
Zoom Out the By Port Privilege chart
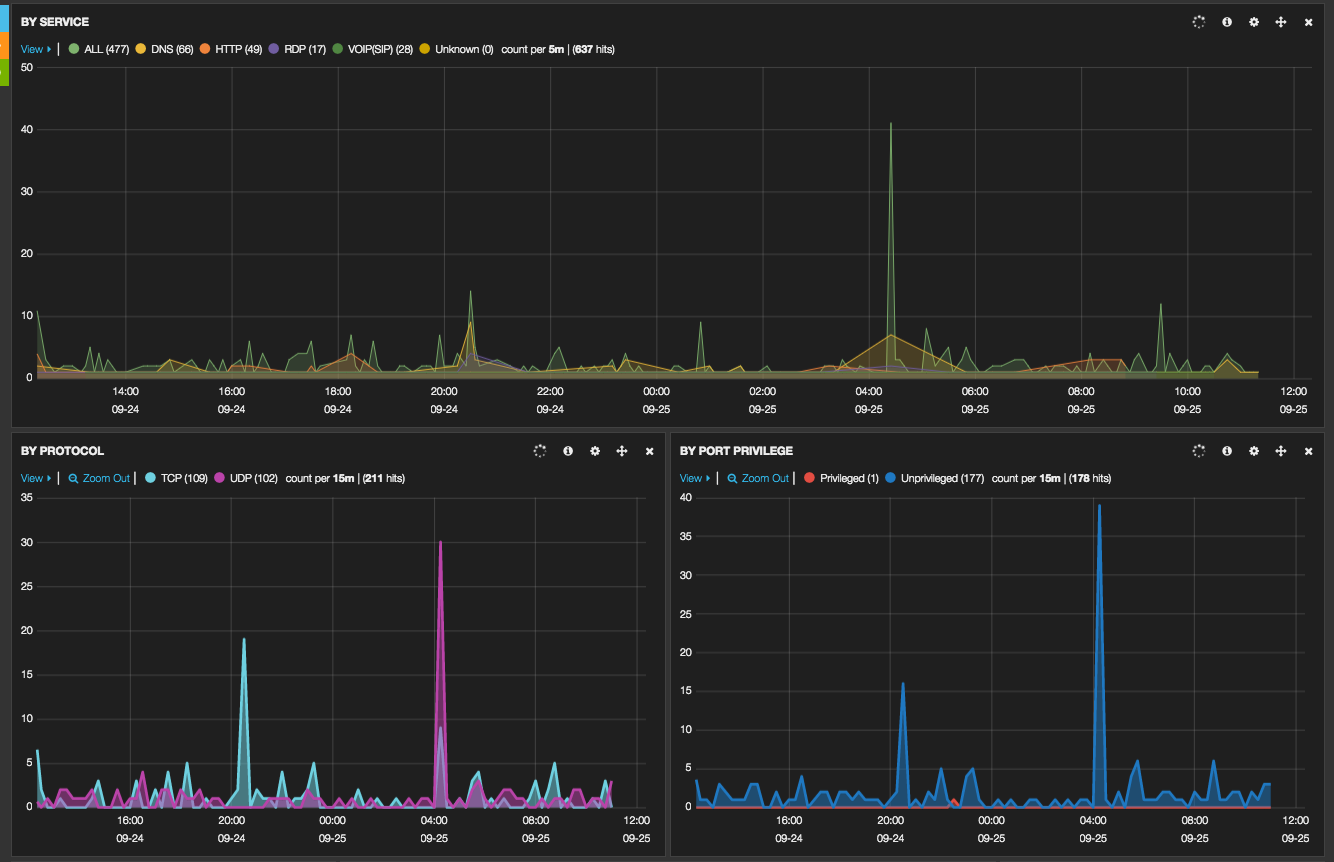coord(758,478)
